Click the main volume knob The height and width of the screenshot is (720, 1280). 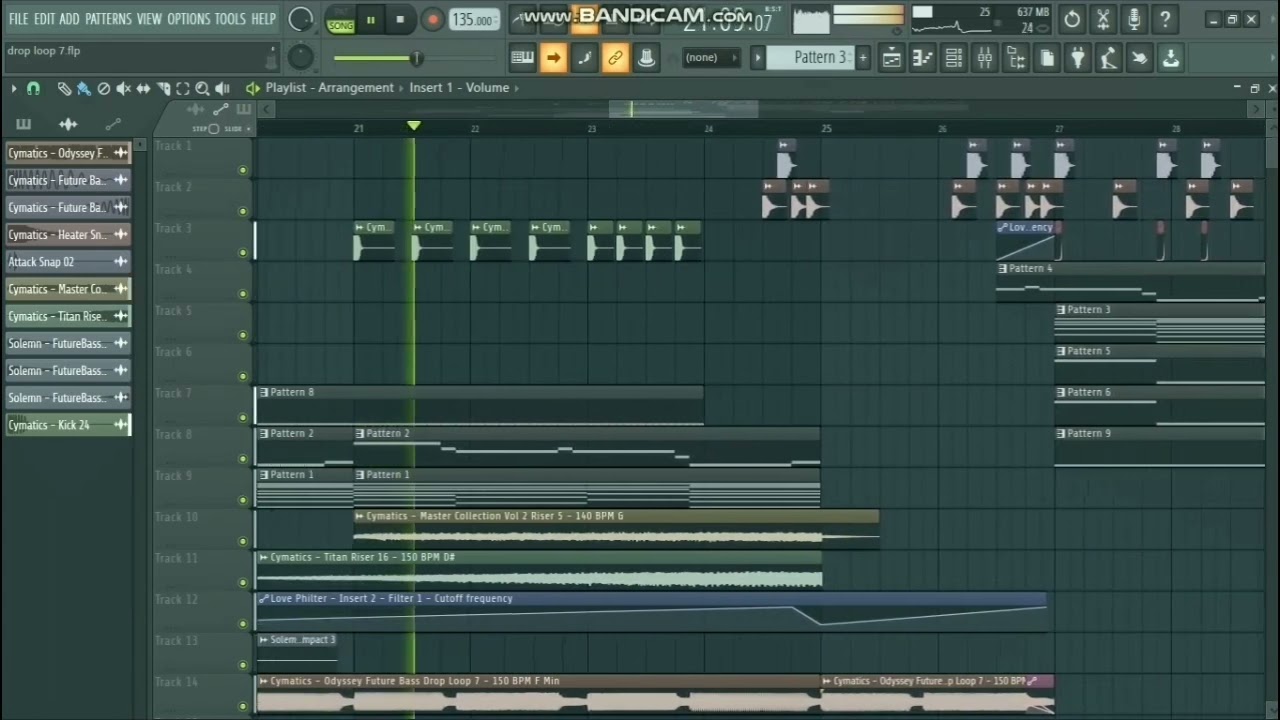click(301, 19)
